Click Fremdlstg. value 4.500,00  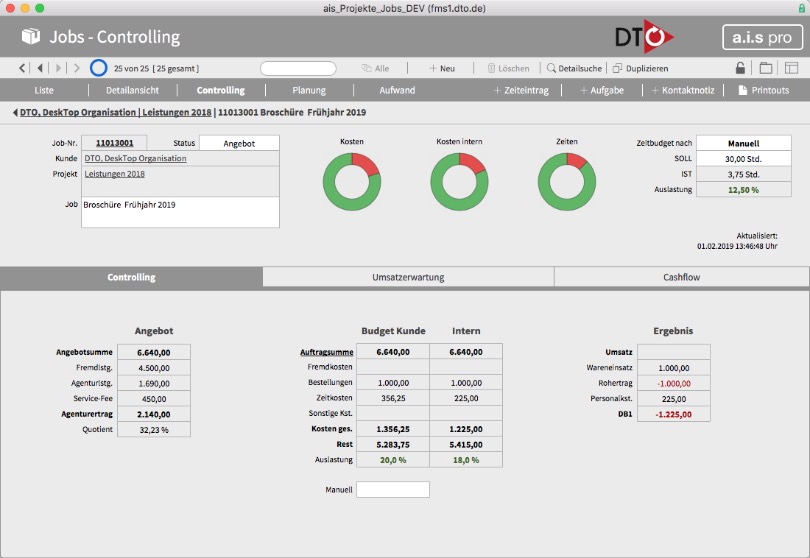pos(154,368)
